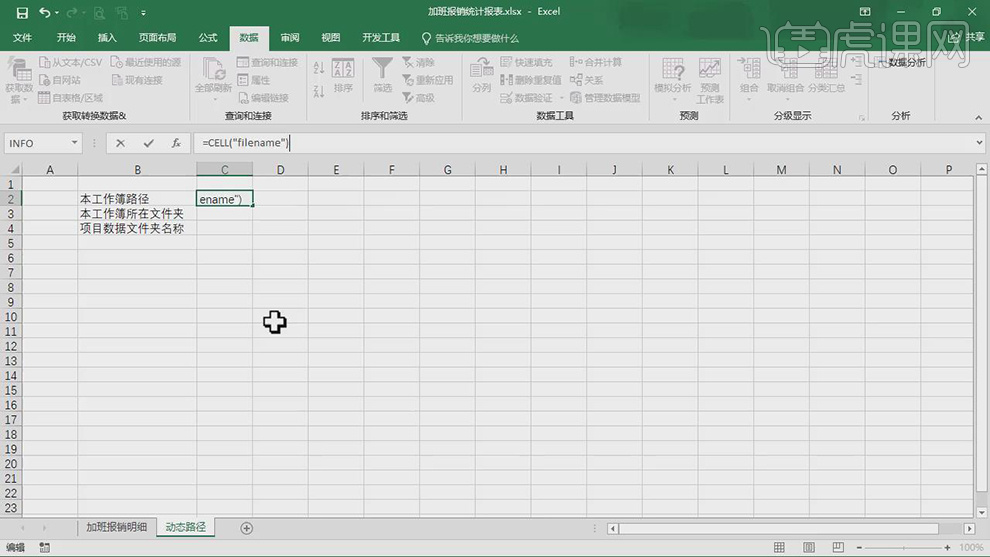Open What-If Analysis (模拟分析) menu
Image resolution: width=990 pixels, height=557 pixels.
pyautogui.click(x=673, y=80)
